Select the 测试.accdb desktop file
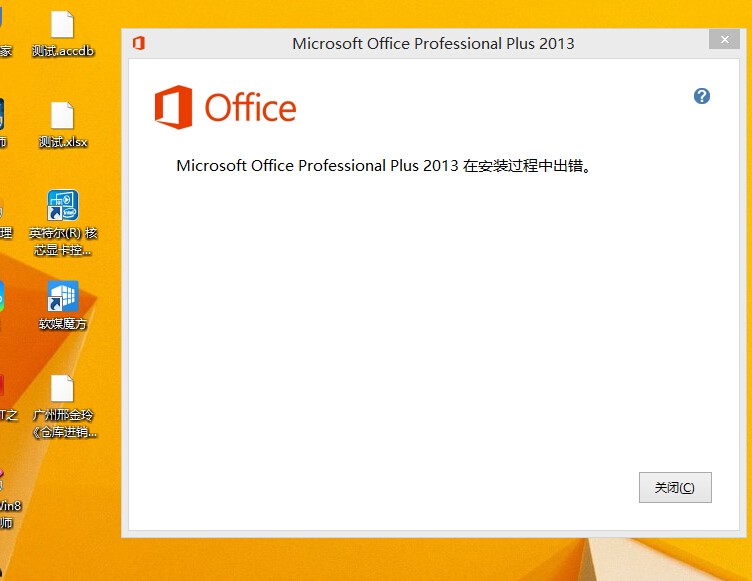The width and height of the screenshot is (752, 581). click(x=62, y=34)
